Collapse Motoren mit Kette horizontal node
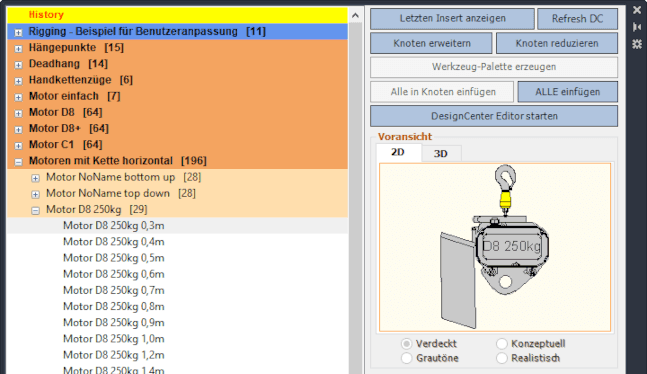 click(x=18, y=162)
